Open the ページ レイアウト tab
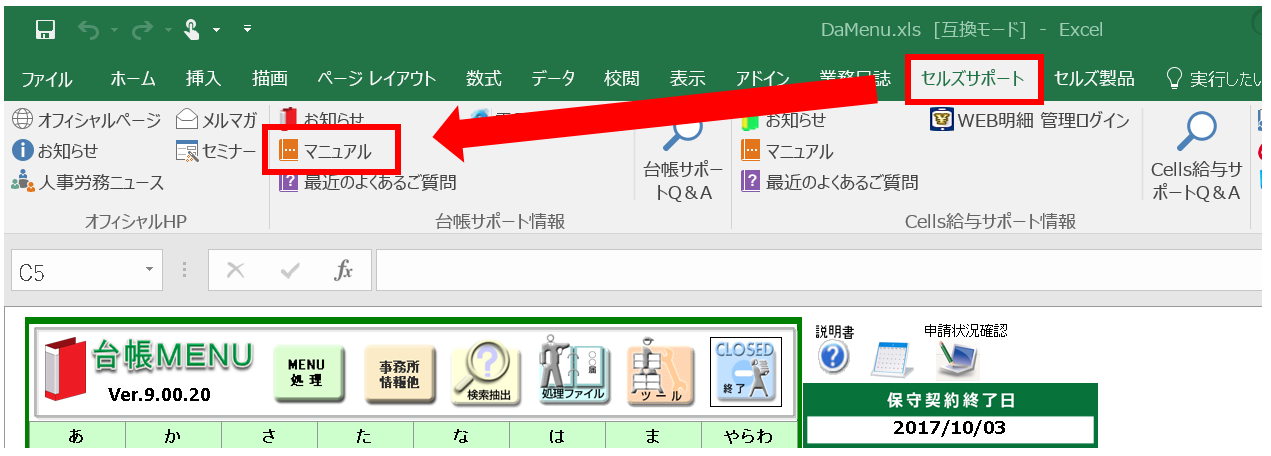The height and width of the screenshot is (456, 1271). 377,79
